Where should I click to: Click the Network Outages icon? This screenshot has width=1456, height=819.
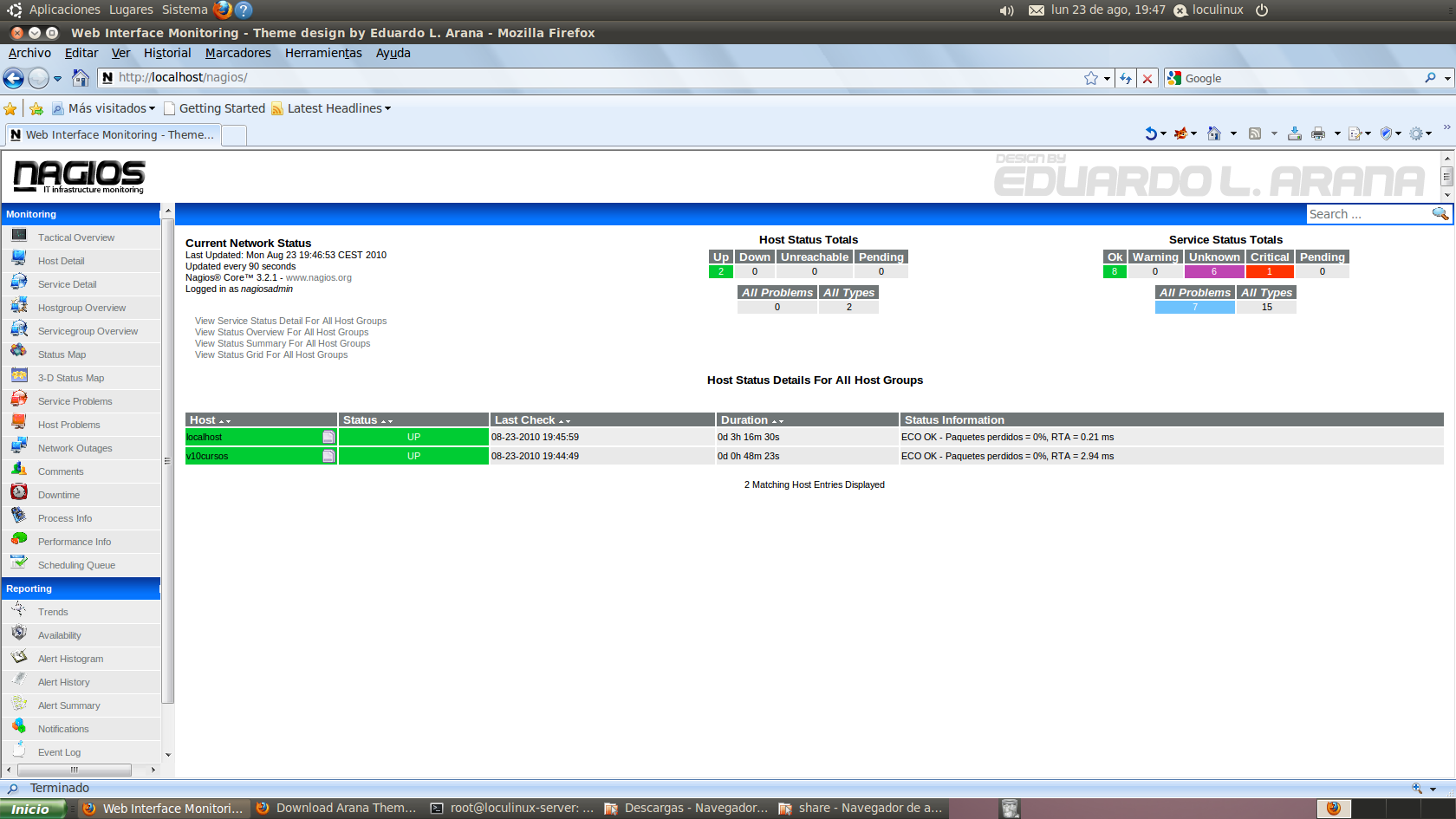pos(19,446)
